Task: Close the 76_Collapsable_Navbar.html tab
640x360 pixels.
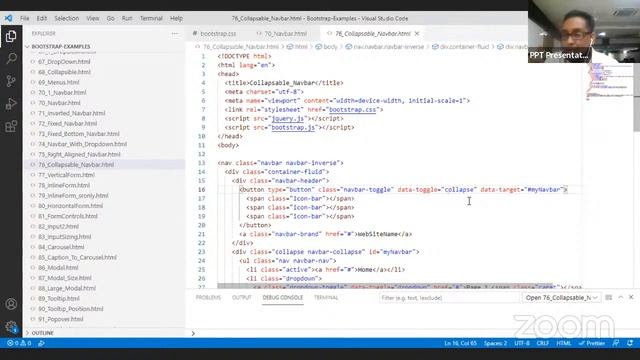Action: 417,33
